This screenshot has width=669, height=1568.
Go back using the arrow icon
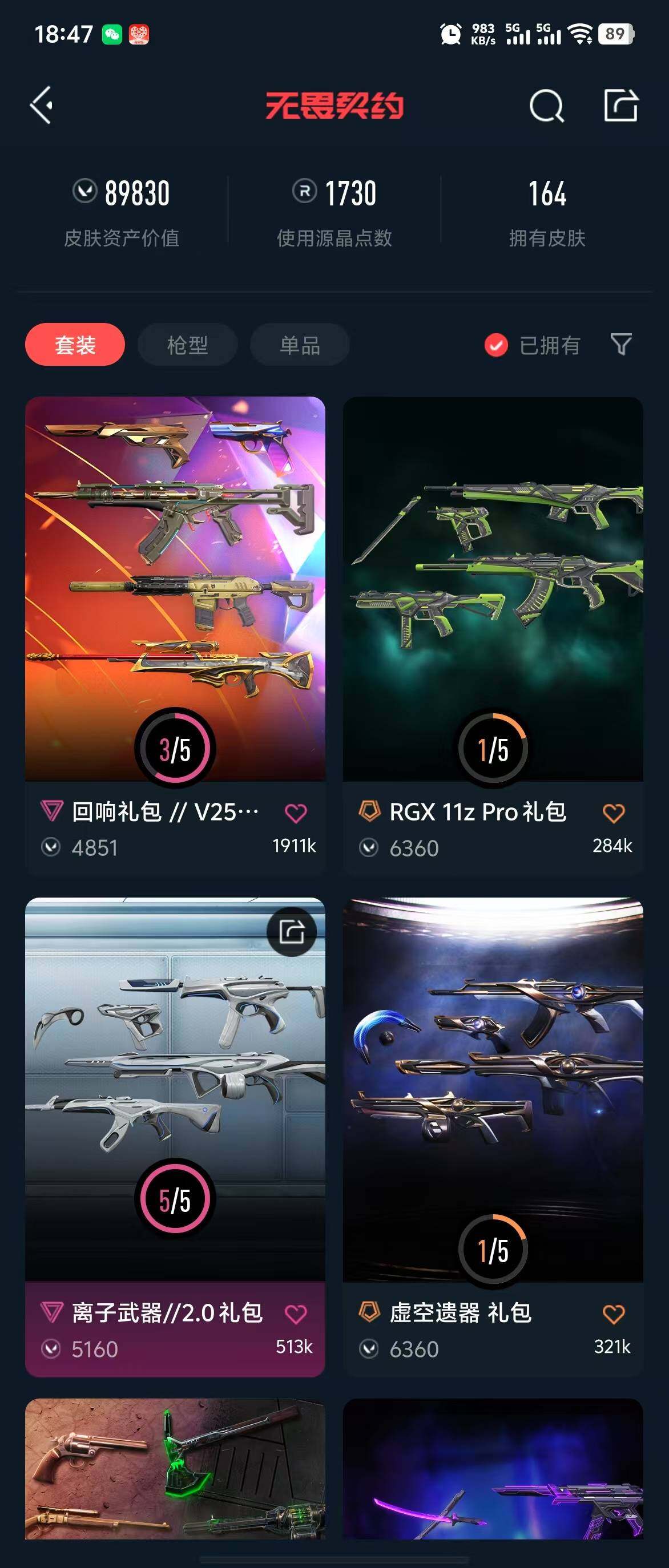click(x=42, y=106)
